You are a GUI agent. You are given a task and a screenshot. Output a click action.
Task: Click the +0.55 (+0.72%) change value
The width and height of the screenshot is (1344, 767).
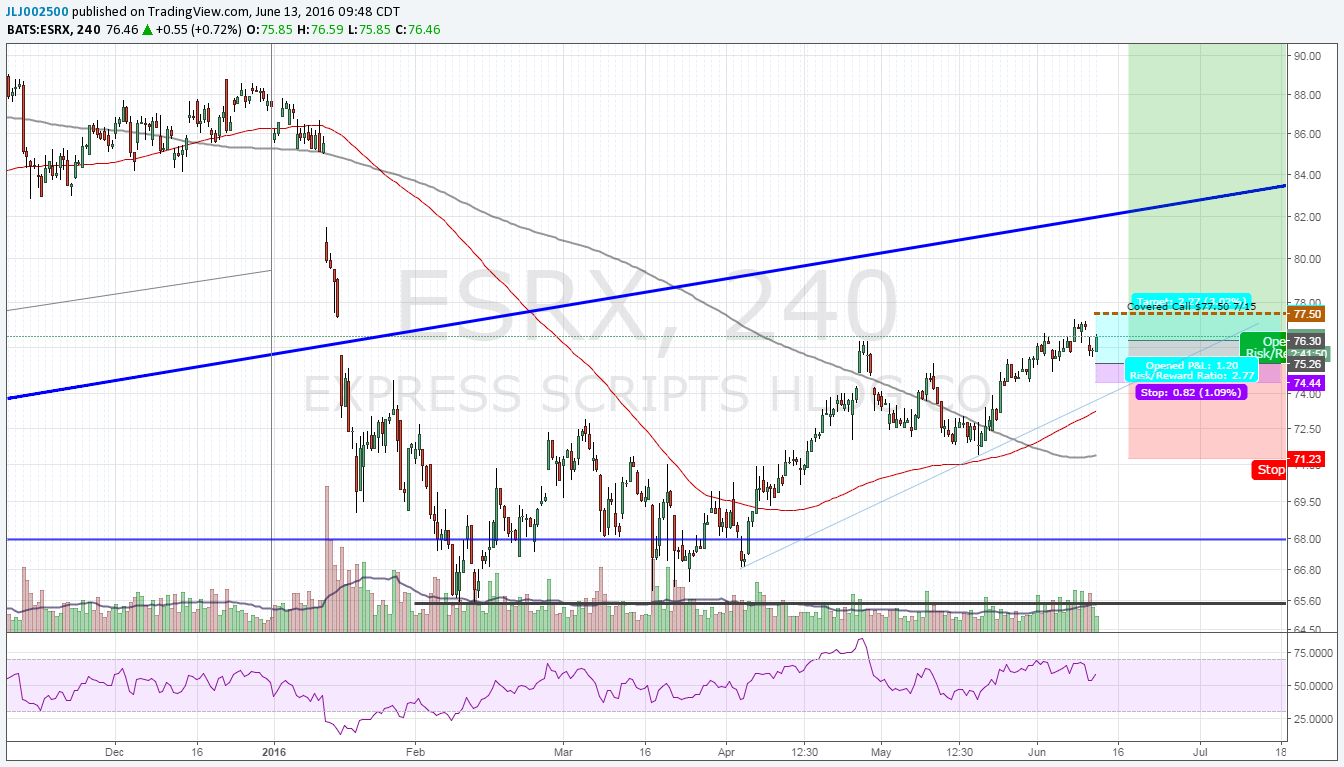199,30
